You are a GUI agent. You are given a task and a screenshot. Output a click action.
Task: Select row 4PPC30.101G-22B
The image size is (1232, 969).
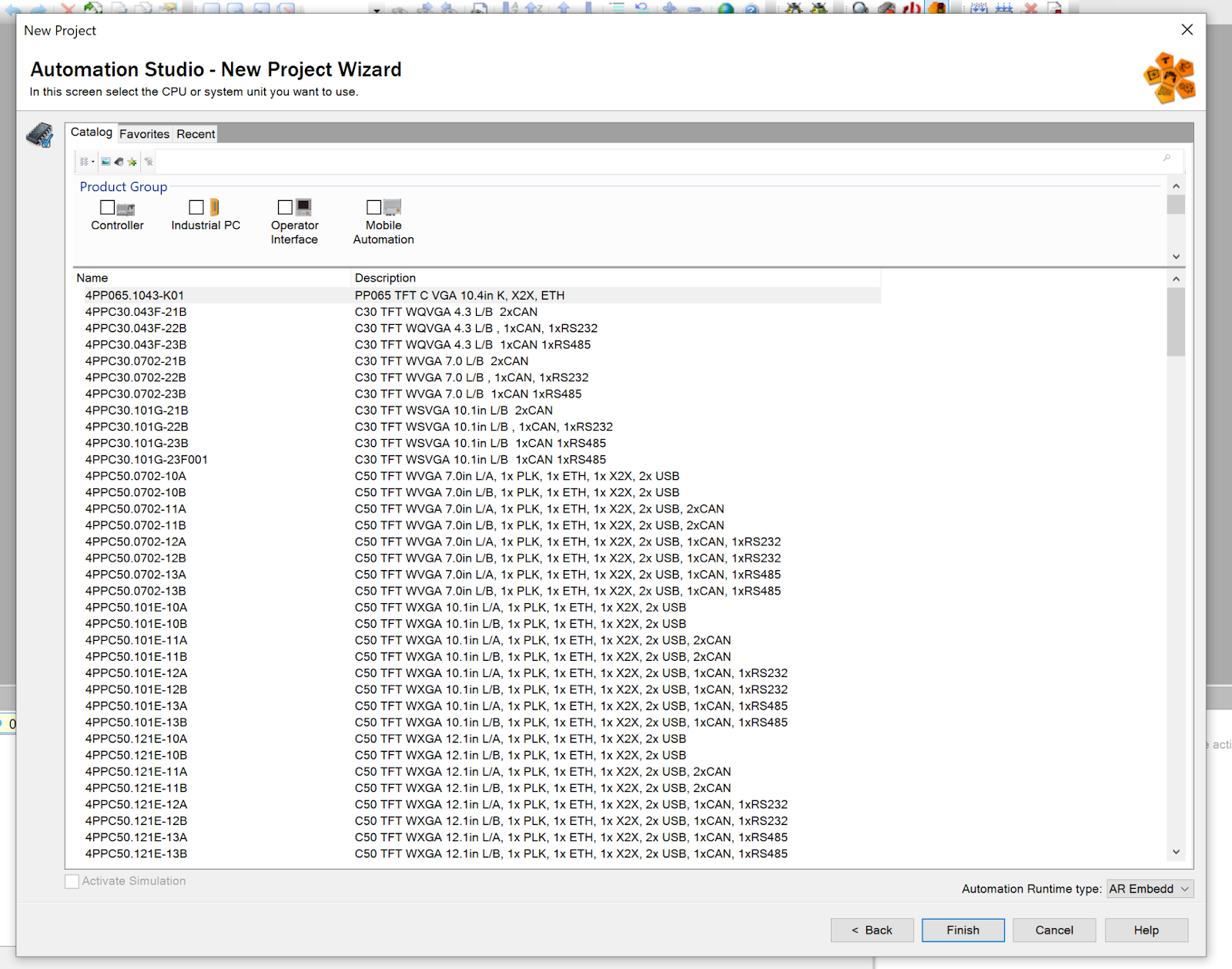tap(477, 427)
